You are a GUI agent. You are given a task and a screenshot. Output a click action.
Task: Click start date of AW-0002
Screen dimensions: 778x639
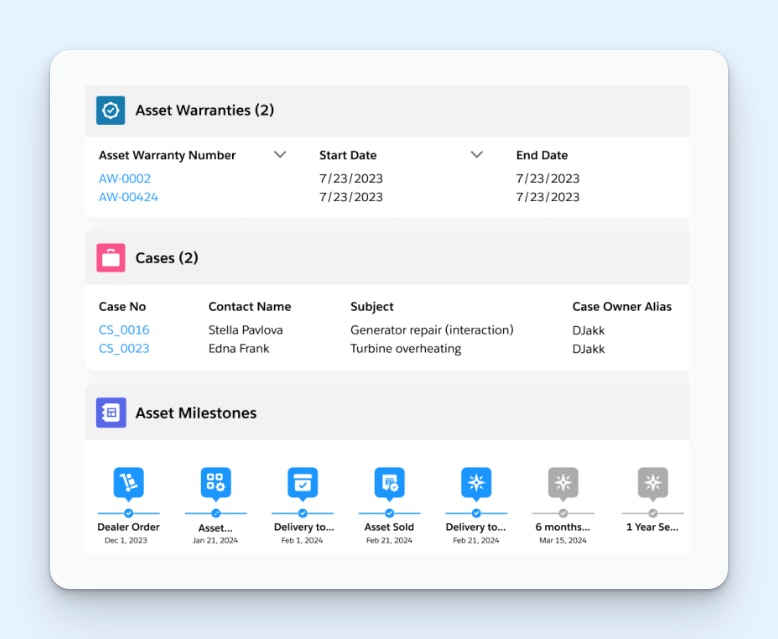pos(351,179)
